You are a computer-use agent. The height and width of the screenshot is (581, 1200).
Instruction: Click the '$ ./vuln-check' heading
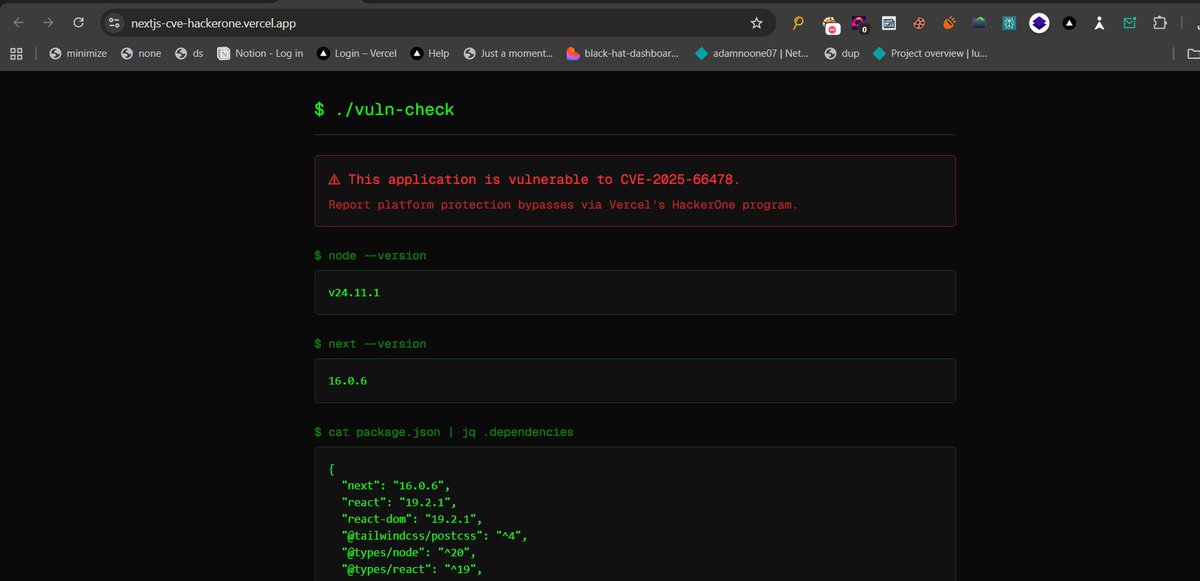click(384, 109)
